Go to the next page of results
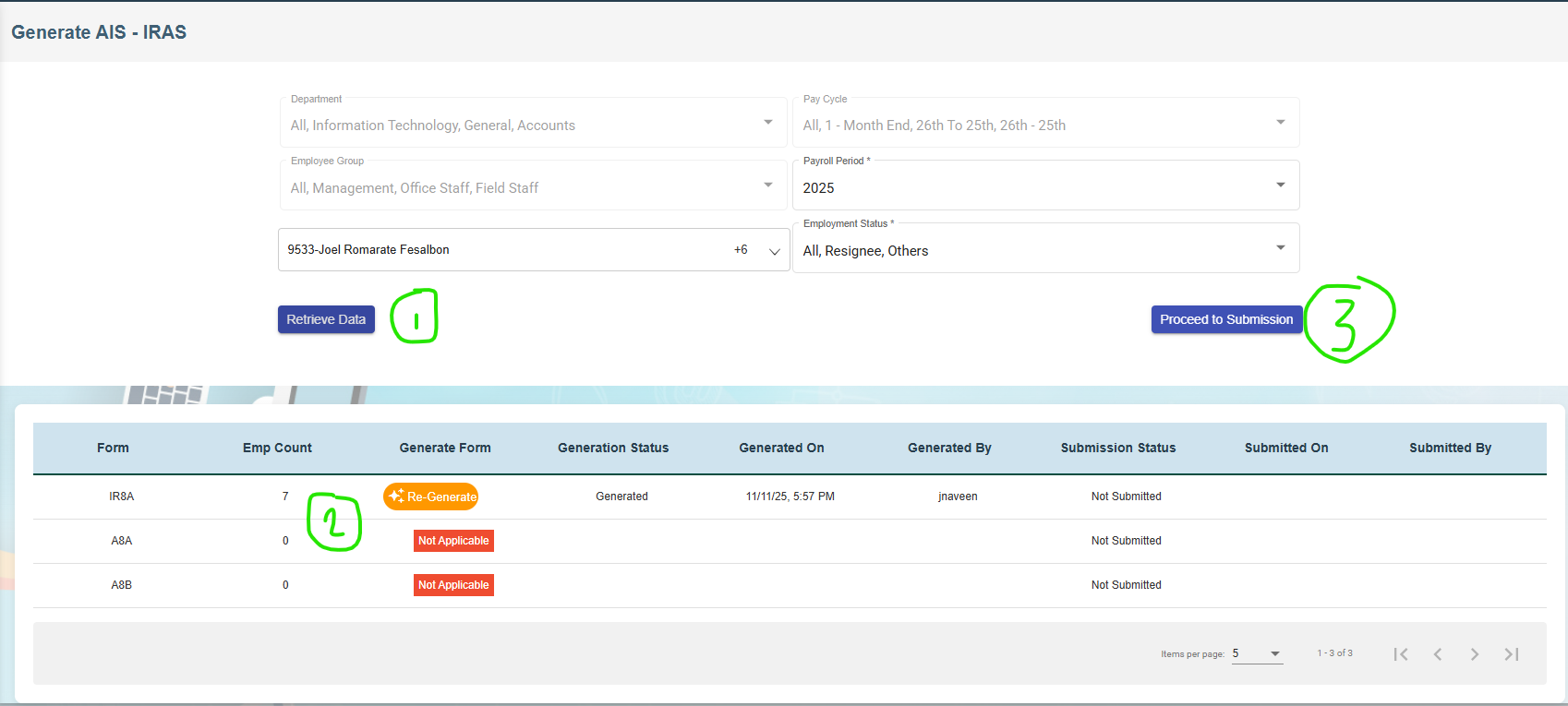Image resolution: width=1568 pixels, height=706 pixels. click(x=1475, y=654)
